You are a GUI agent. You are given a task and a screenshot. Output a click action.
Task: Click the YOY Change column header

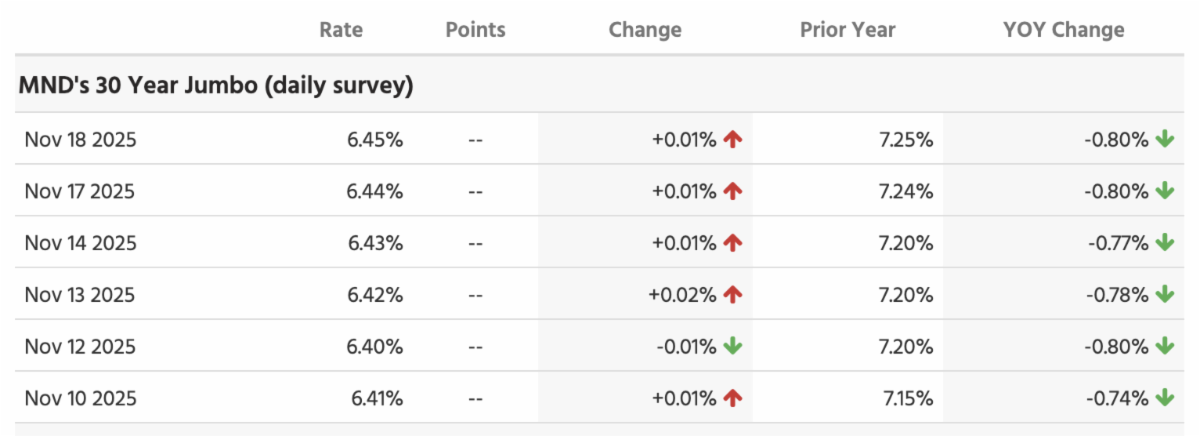(1063, 30)
